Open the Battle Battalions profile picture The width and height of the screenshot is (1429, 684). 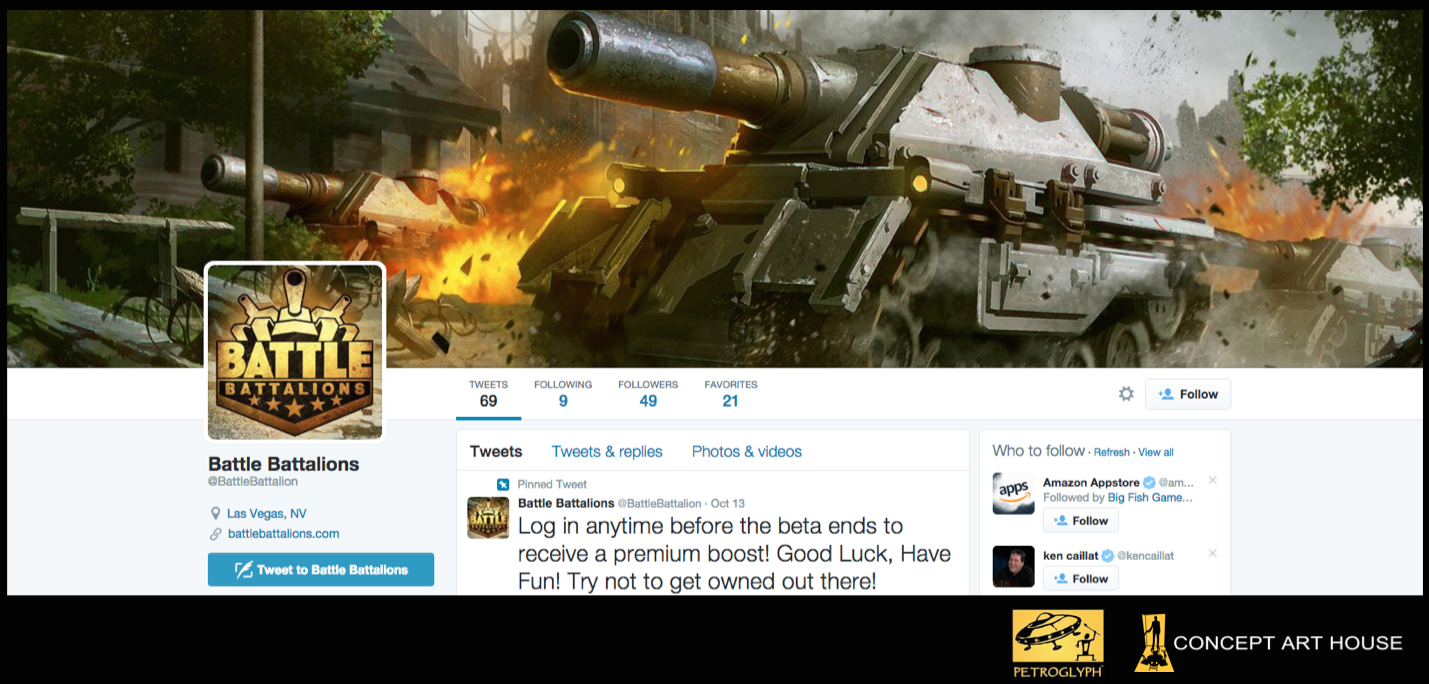[x=295, y=352]
